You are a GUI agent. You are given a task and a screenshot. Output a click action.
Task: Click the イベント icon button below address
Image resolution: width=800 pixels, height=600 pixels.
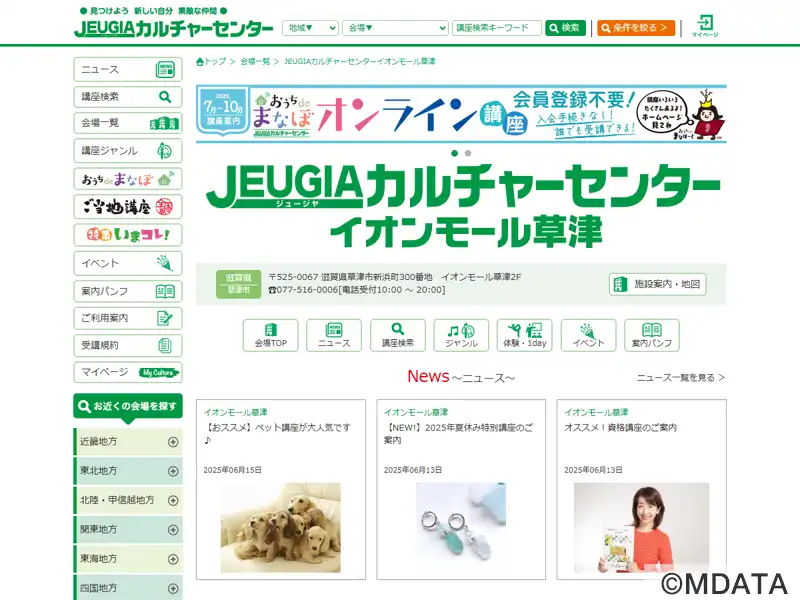pos(588,335)
